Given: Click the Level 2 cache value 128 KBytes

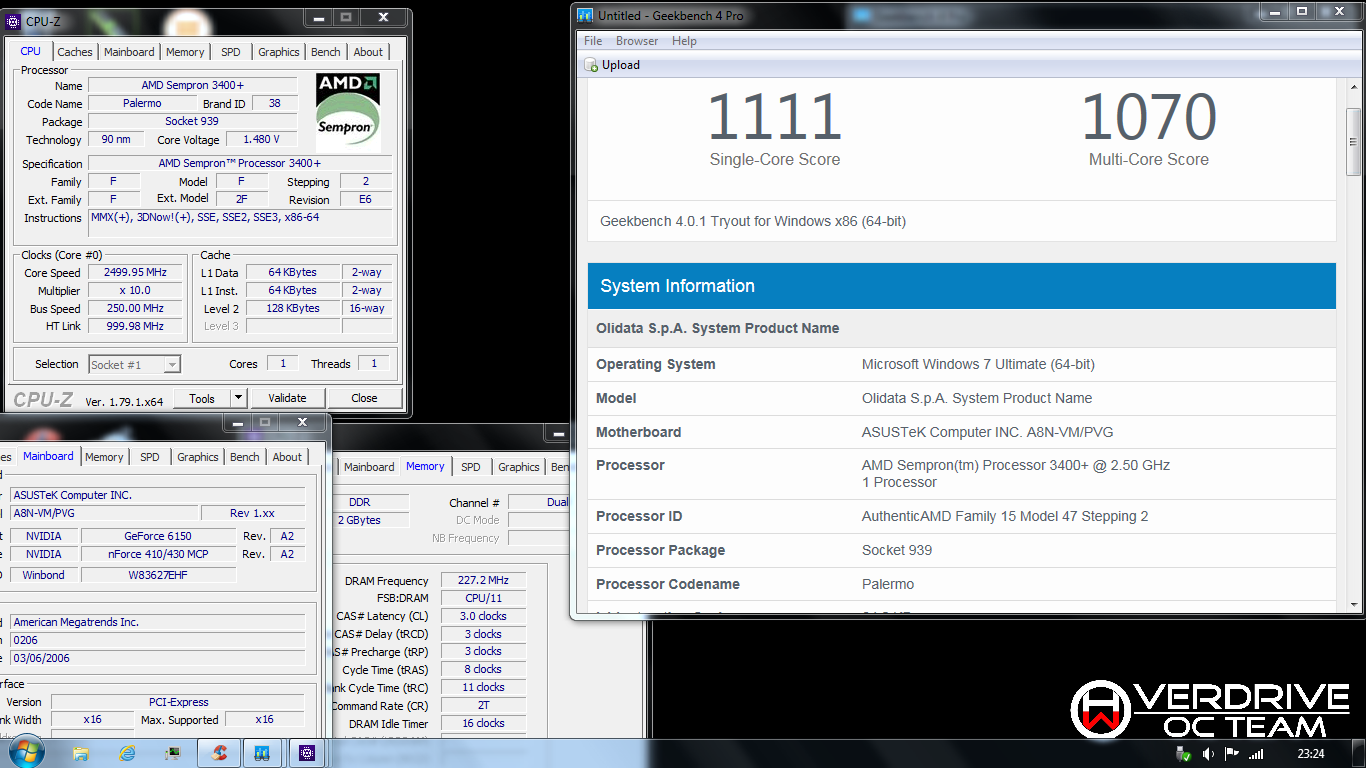Looking at the screenshot, I should pyautogui.click(x=292, y=309).
